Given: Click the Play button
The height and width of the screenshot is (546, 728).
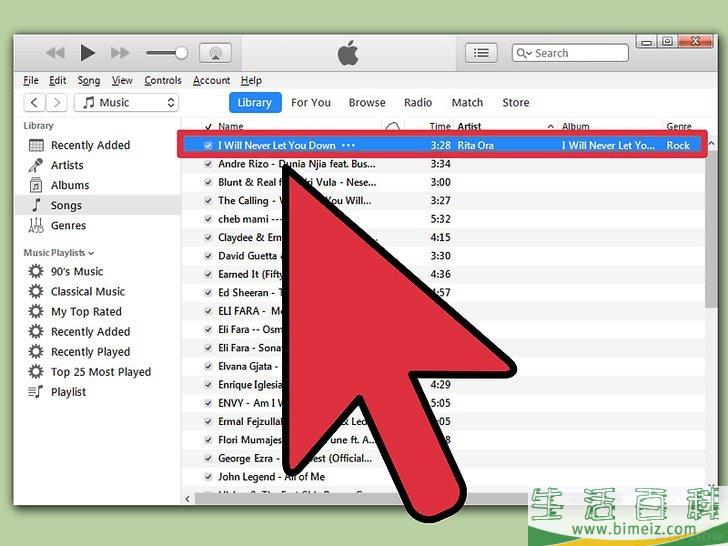Looking at the screenshot, I should pyautogui.click(x=87, y=53).
